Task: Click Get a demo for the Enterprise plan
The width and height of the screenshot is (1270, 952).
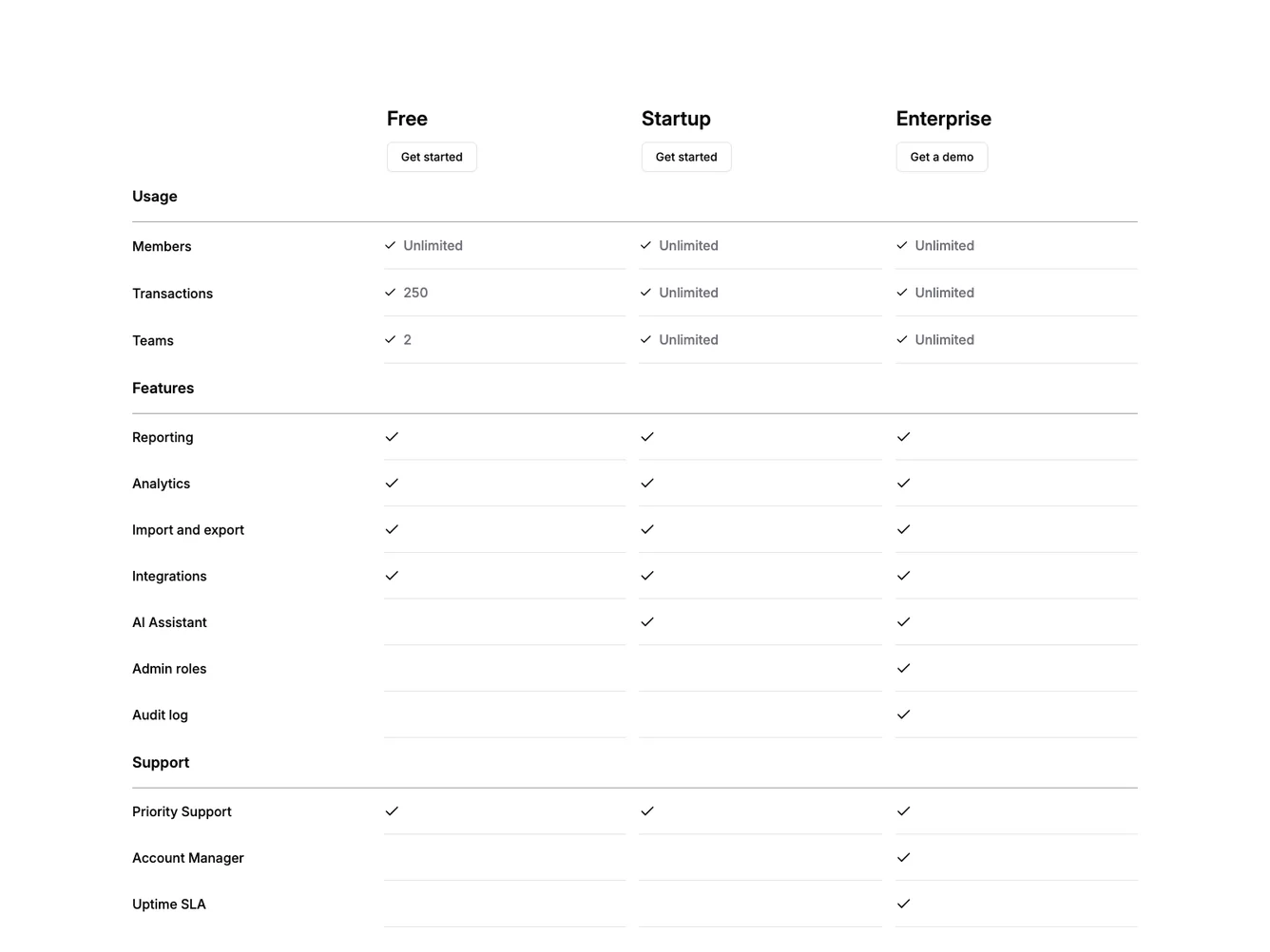Action: click(x=941, y=156)
